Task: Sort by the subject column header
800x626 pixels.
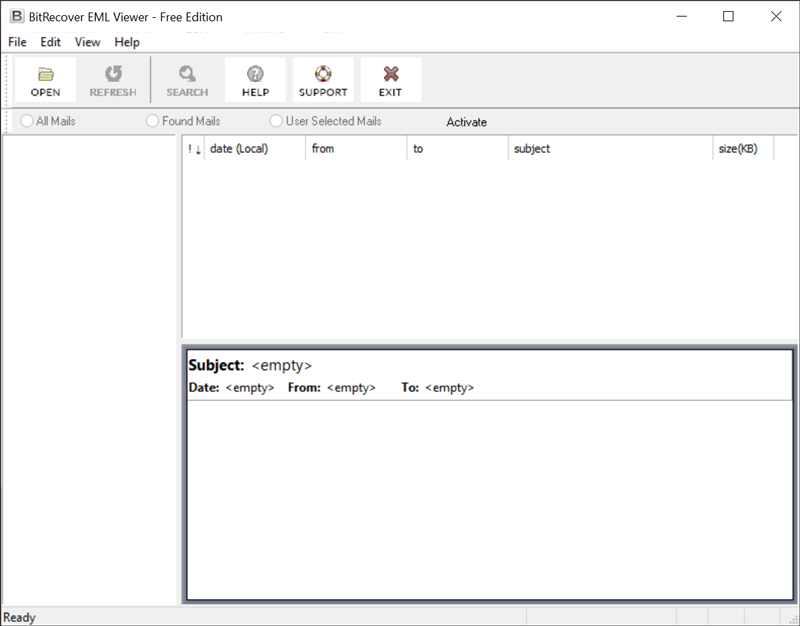Action: (x=611, y=148)
